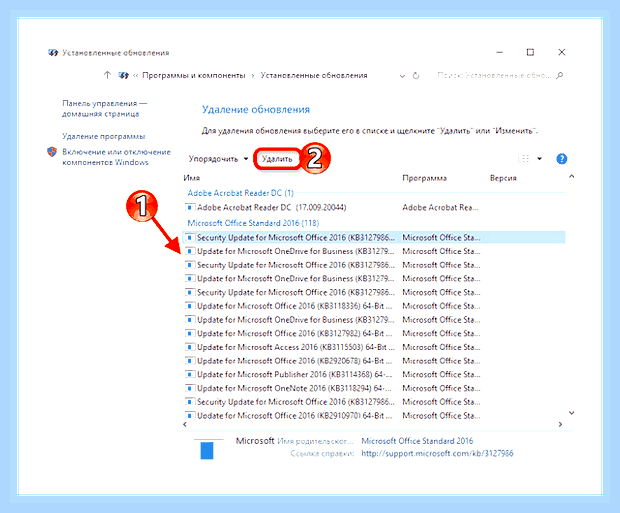Image resolution: width=620 pixels, height=513 pixels.
Task: Click the Удалить button
Action: click(x=277, y=159)
